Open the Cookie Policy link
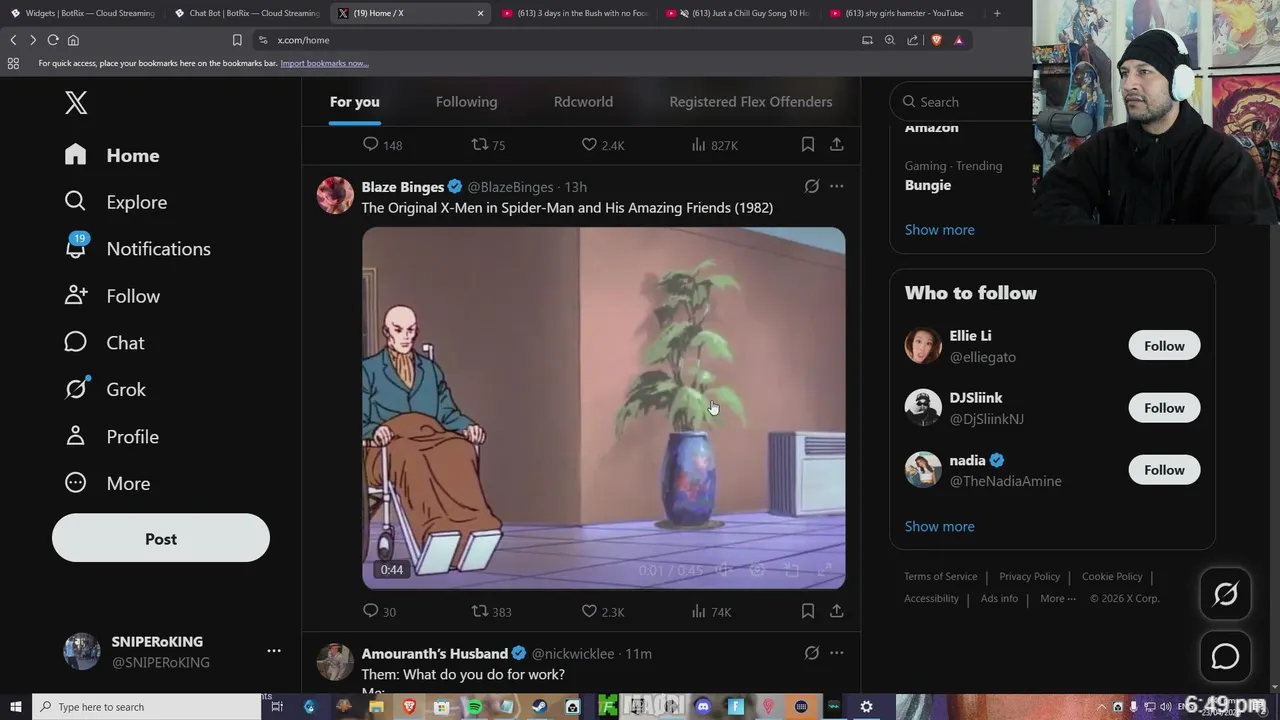This screenshot has width=1280, height=720. point(1112,577)
